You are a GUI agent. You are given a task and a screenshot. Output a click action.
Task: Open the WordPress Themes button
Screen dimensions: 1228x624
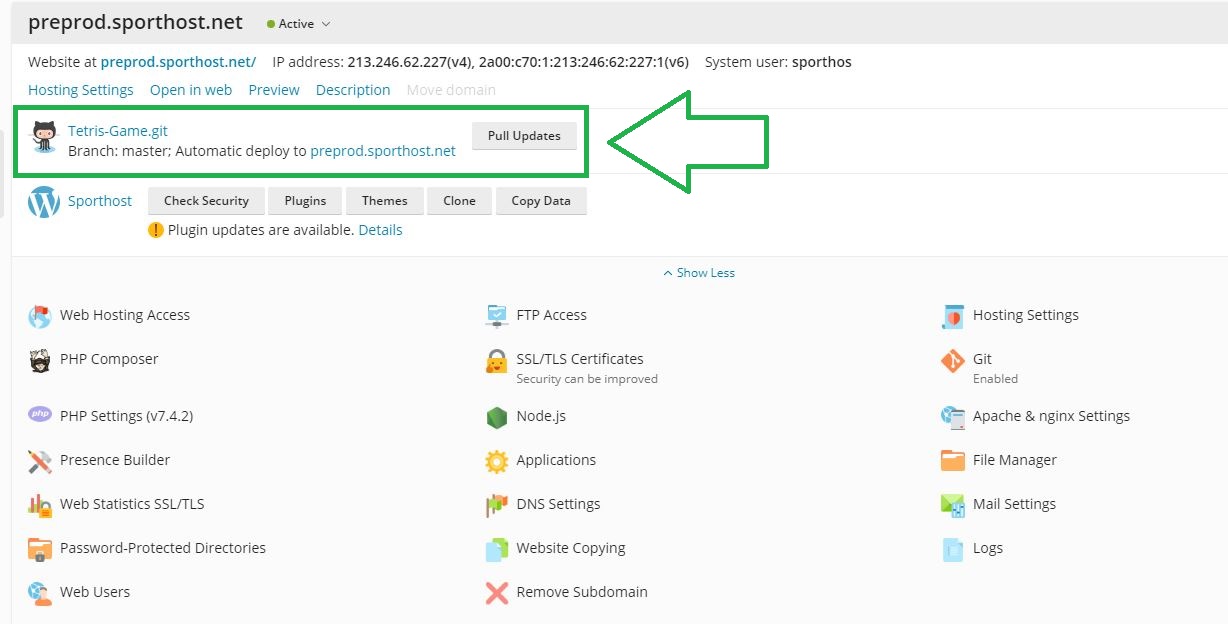(x=385, y=201)
